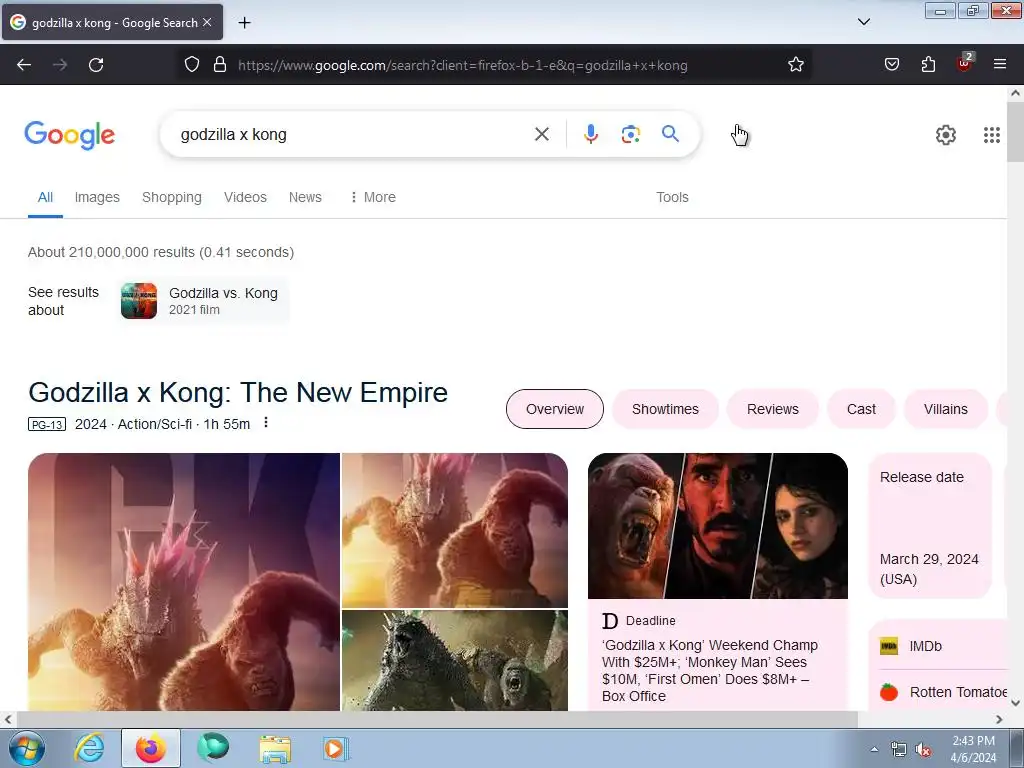Open Windows Explorer folder on taskbar
1024x768 pixels.
tap(275, 748)
